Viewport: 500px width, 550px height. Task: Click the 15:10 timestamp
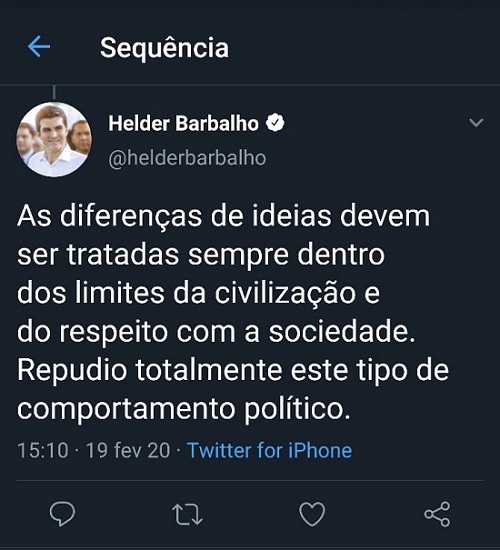pos(42,450)
